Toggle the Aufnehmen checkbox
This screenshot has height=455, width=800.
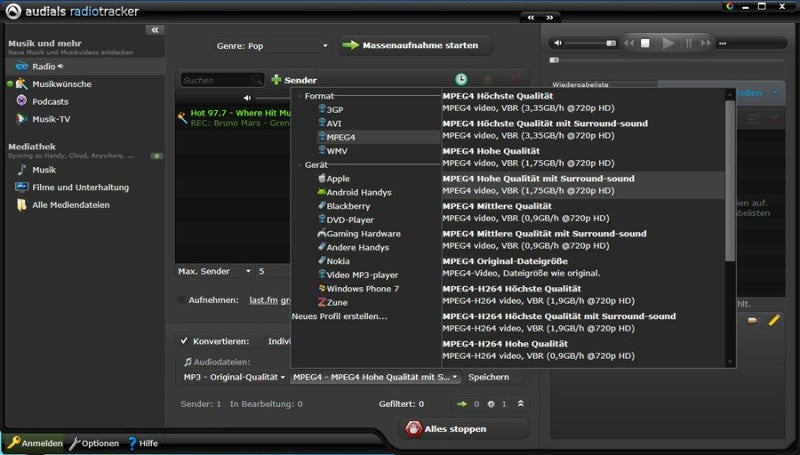click(x=182, y=300)
